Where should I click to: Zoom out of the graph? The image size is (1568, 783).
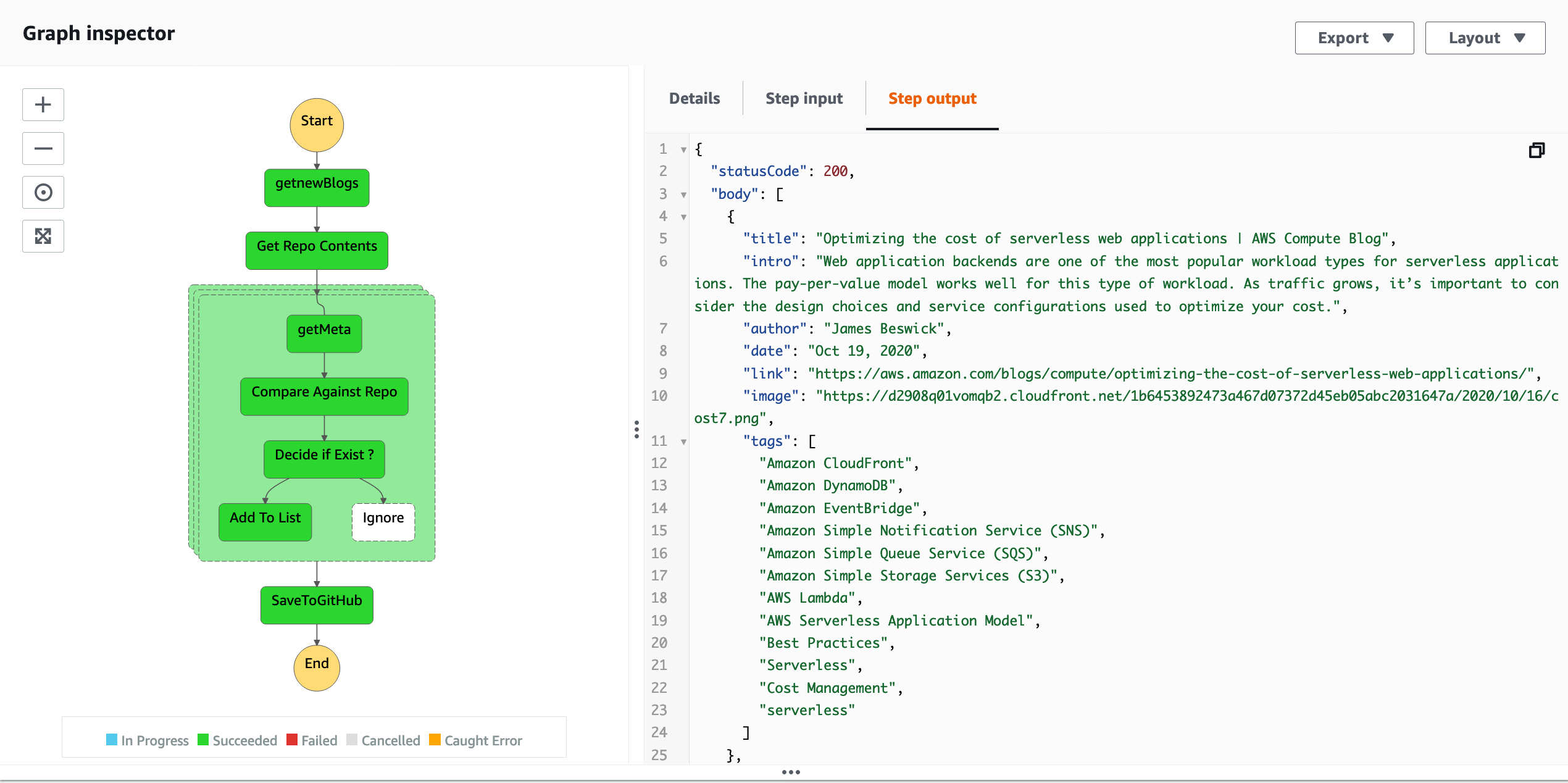tap(43, 148)
